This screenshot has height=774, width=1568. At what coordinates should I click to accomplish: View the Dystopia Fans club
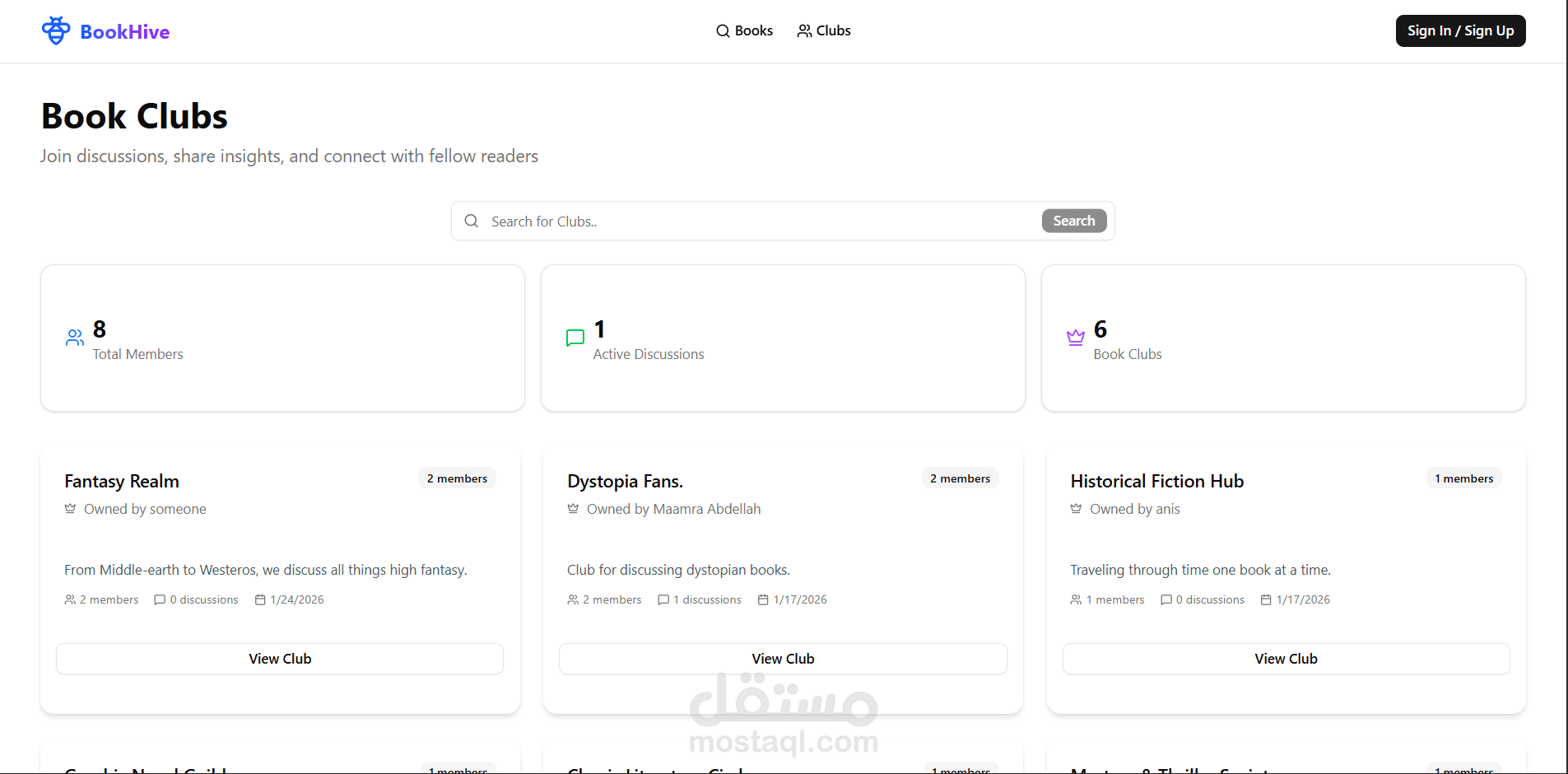click(783, 659)
